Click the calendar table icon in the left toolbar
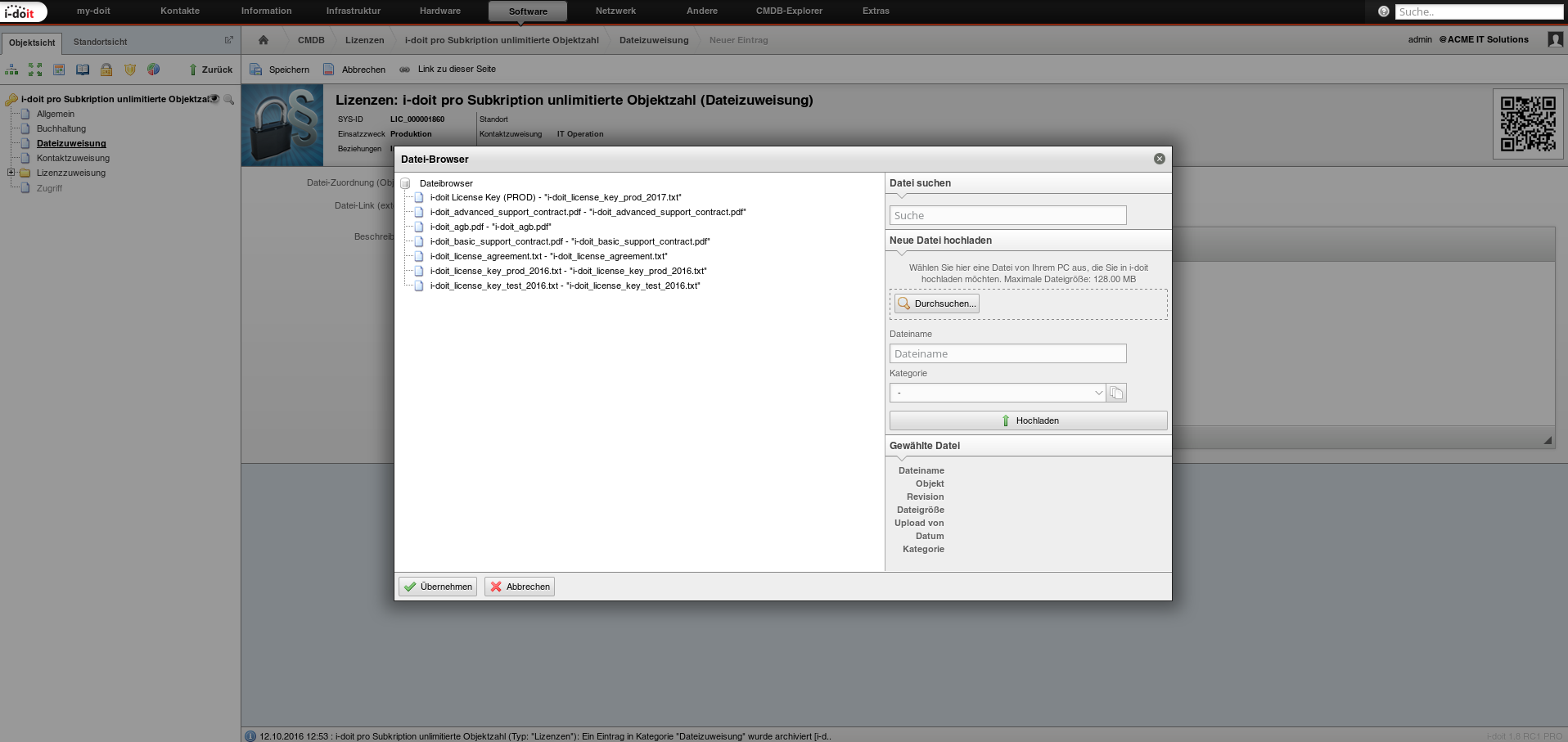Viewport: 1568px width, 742px height. tap(59, 70)
